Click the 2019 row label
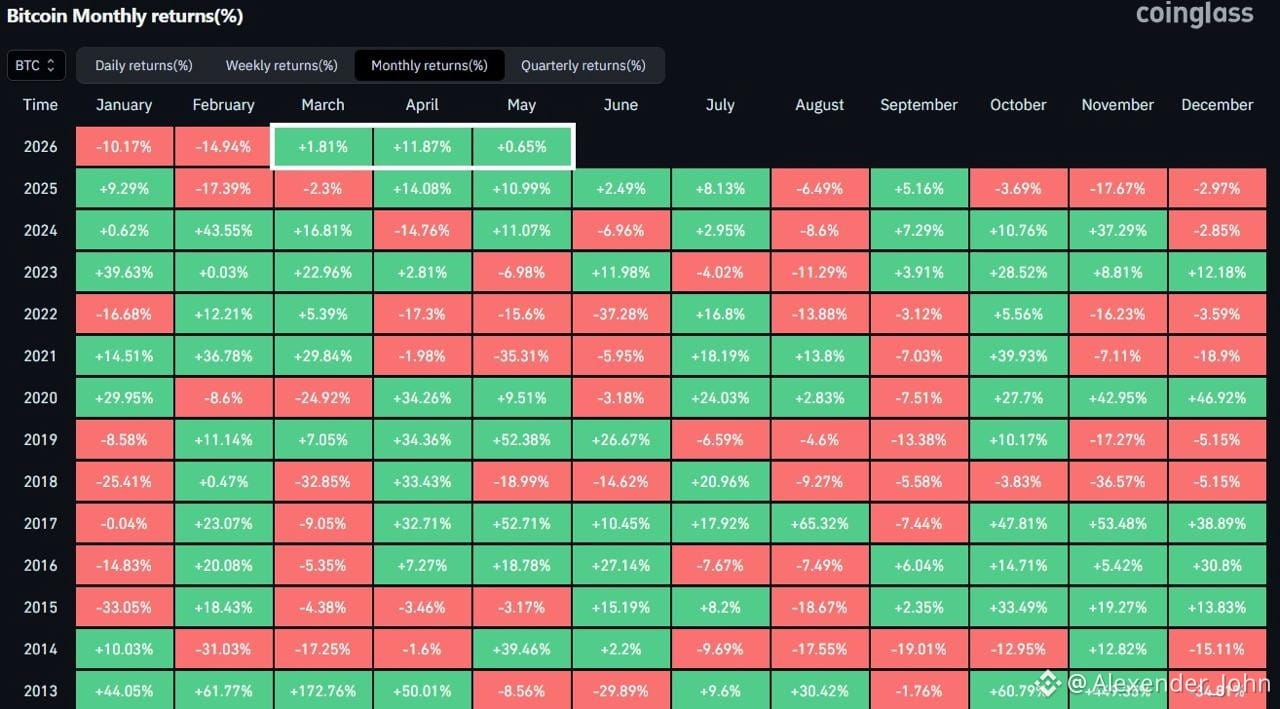This screenshot has height=709, width=1280. [40, 440]
